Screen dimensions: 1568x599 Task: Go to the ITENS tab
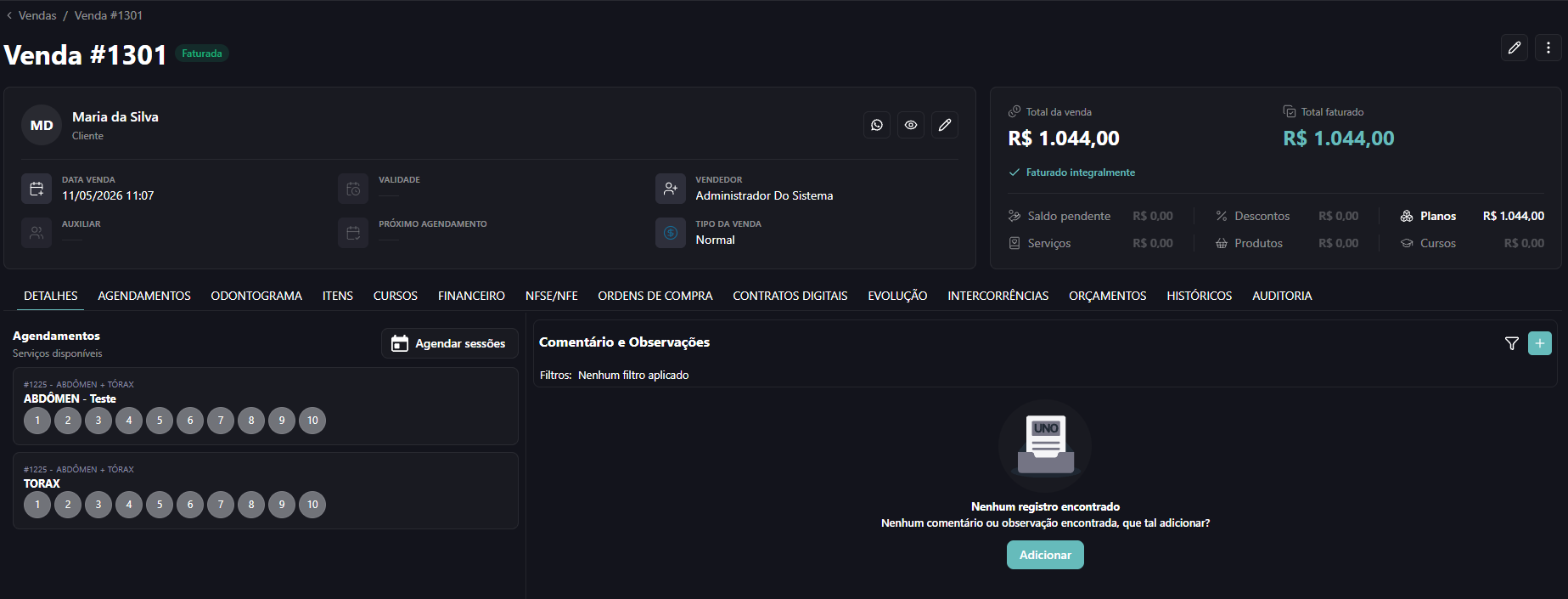pos(338,296)
